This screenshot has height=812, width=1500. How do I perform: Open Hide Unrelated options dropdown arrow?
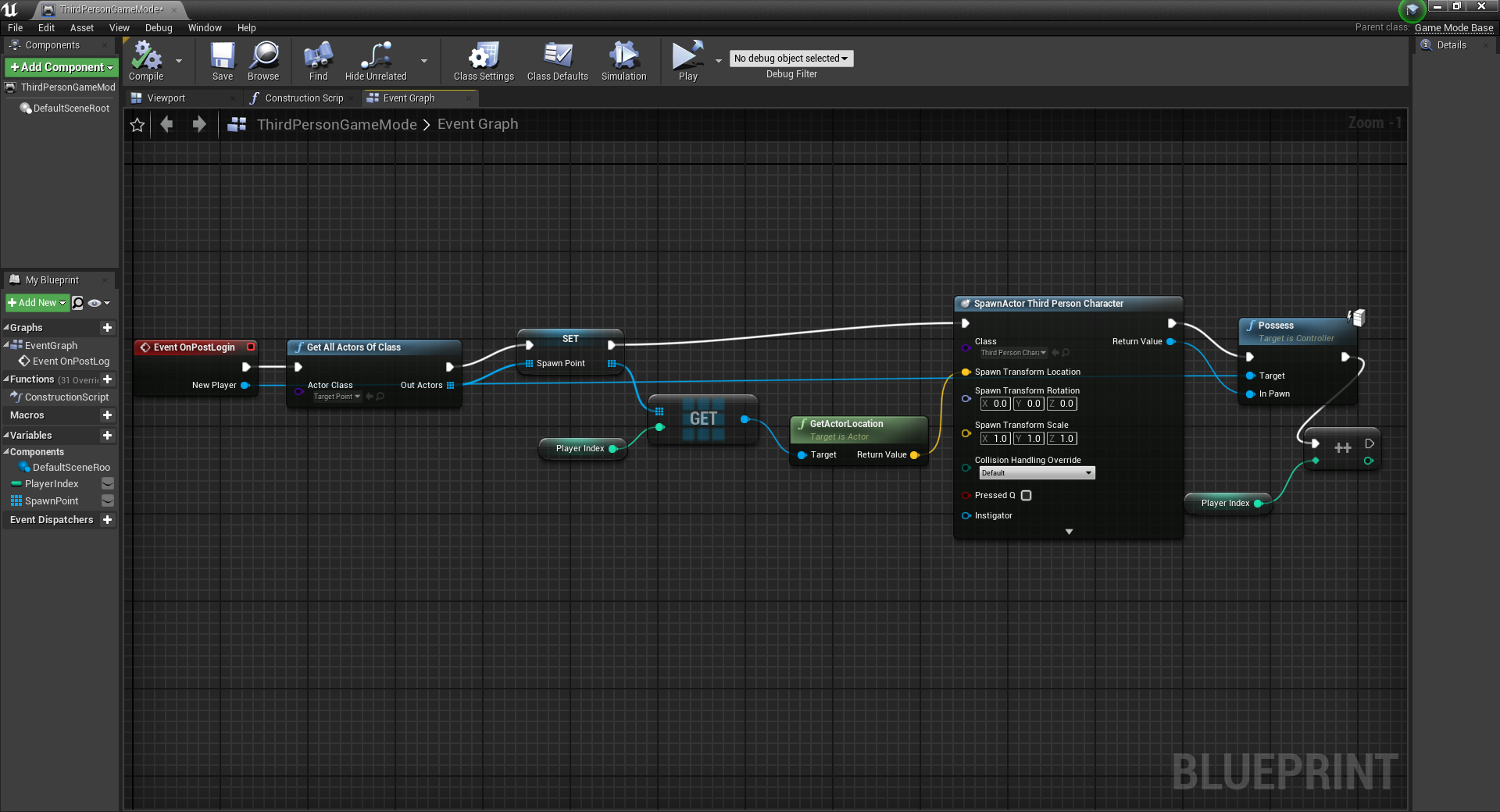pos(424,61)
